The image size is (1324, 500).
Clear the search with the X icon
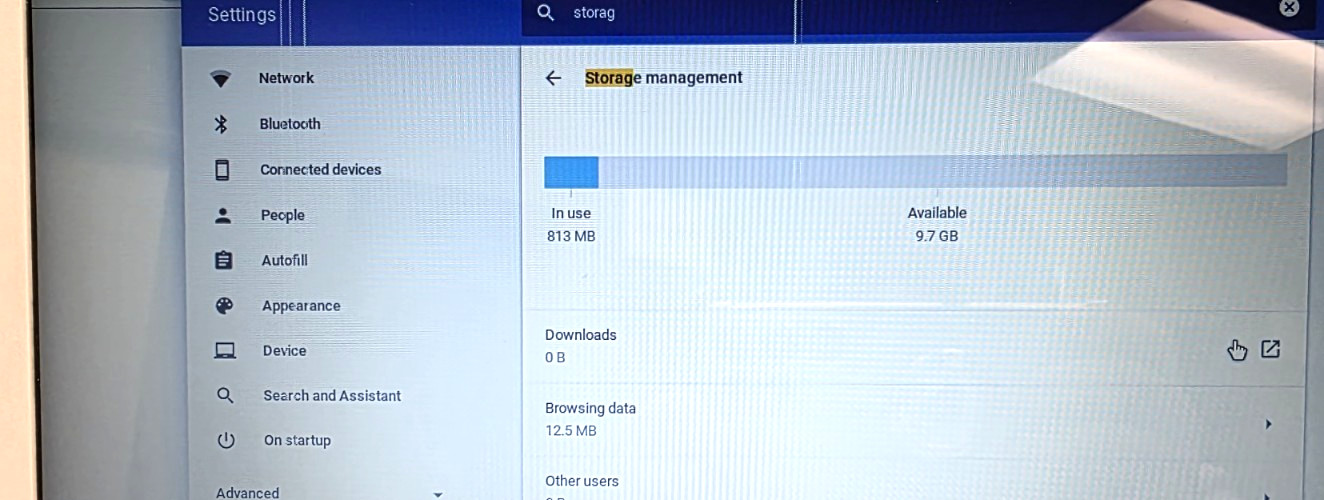coord(1290,7)
